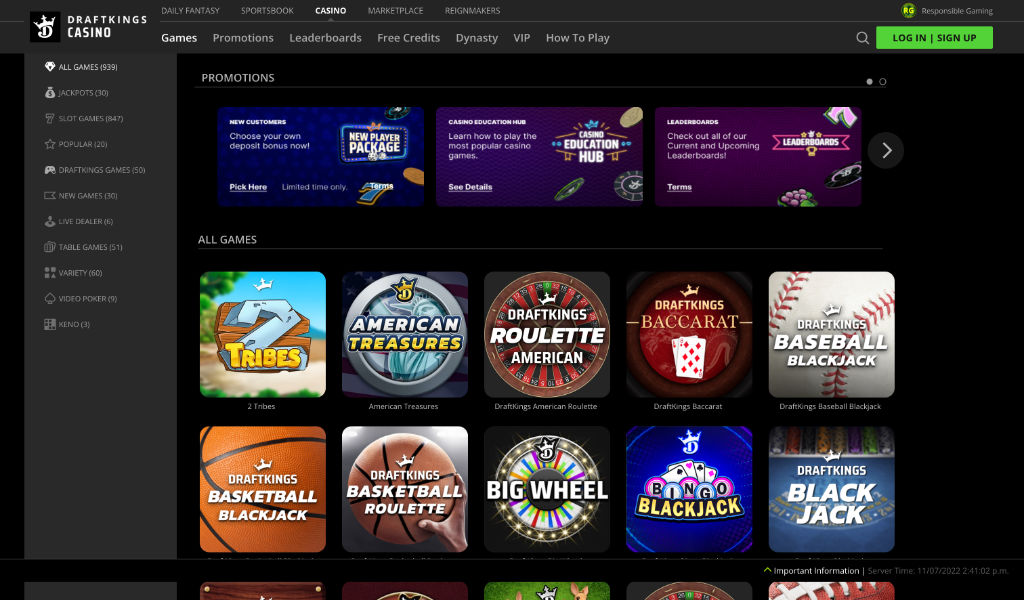The image size is (1024, 600).
Task: Click the RG Responsible Gaming badge icon
Action: coord(908,10)
